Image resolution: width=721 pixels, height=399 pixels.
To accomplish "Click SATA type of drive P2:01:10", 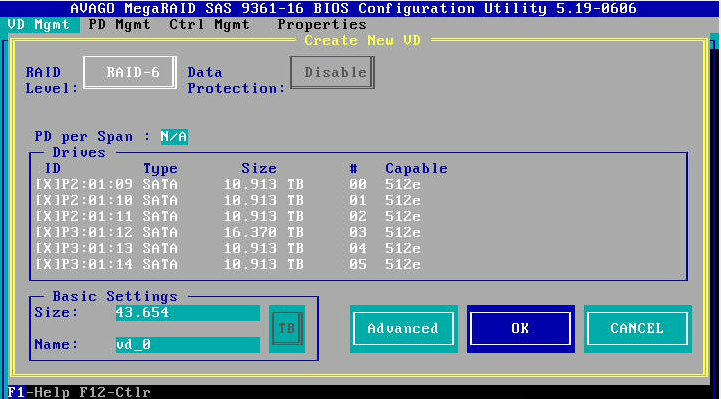I will tap(160, 201).
